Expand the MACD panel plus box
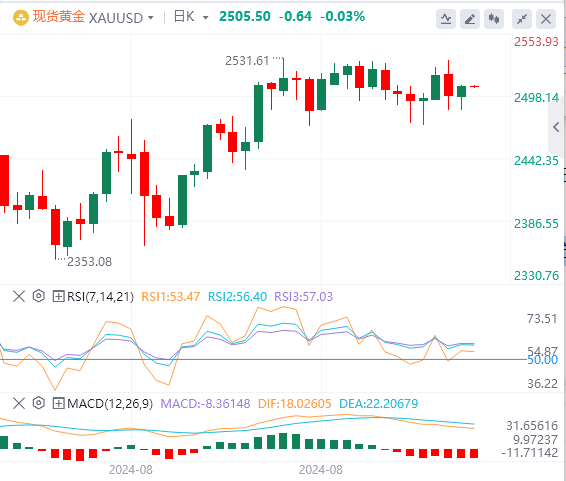This screenshot has height=481, width=566. coord(58,403)
